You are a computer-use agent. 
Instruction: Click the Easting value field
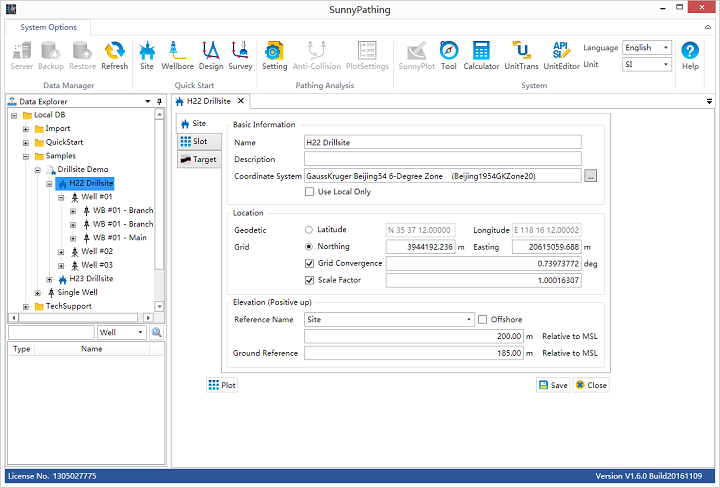point(547,247)
